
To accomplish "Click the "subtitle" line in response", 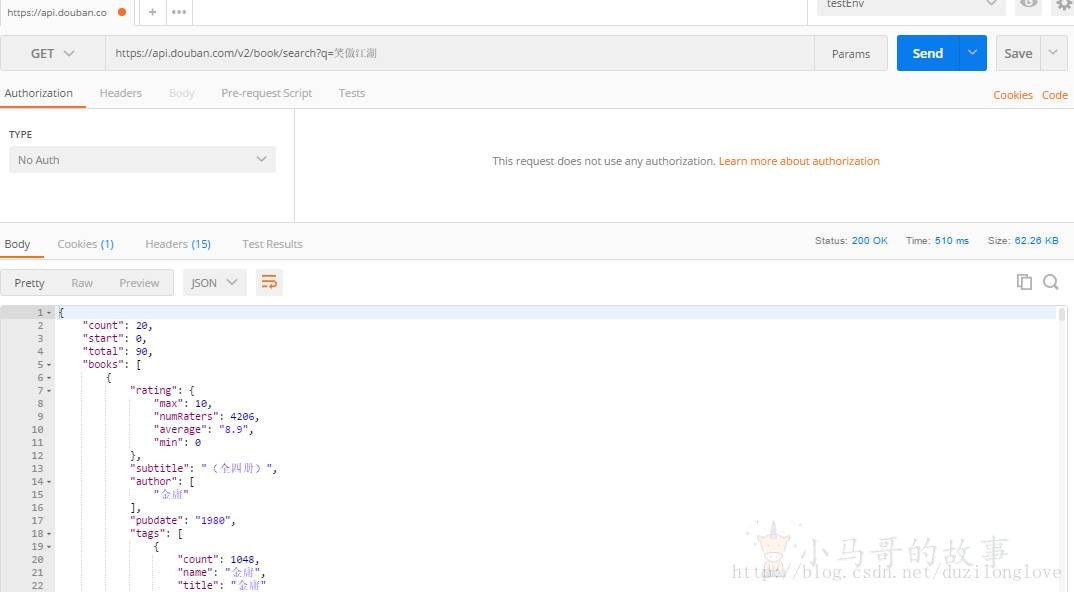I will click(203, 469).
